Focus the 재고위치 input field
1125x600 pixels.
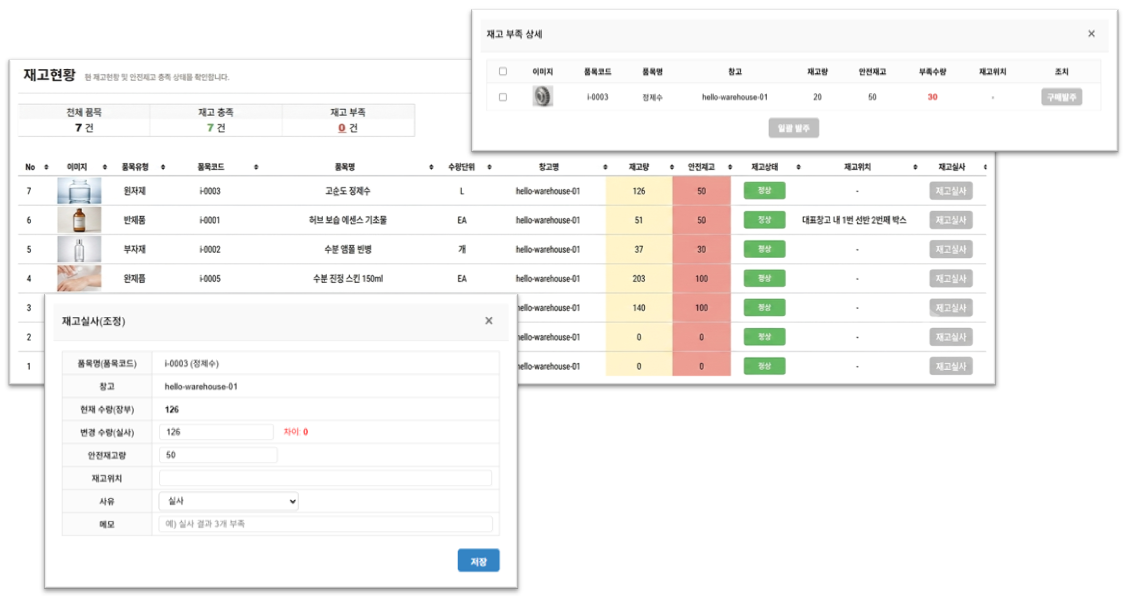click(326, 478)
